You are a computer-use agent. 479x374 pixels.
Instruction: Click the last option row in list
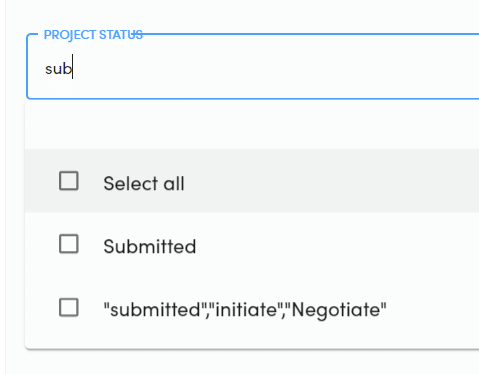point(252,307)
